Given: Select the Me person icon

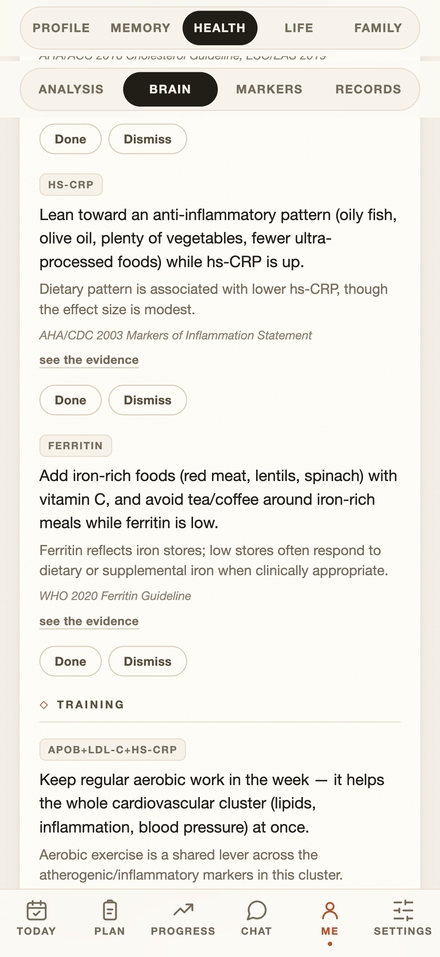Looking at the screenshot, I should (330, 910).
